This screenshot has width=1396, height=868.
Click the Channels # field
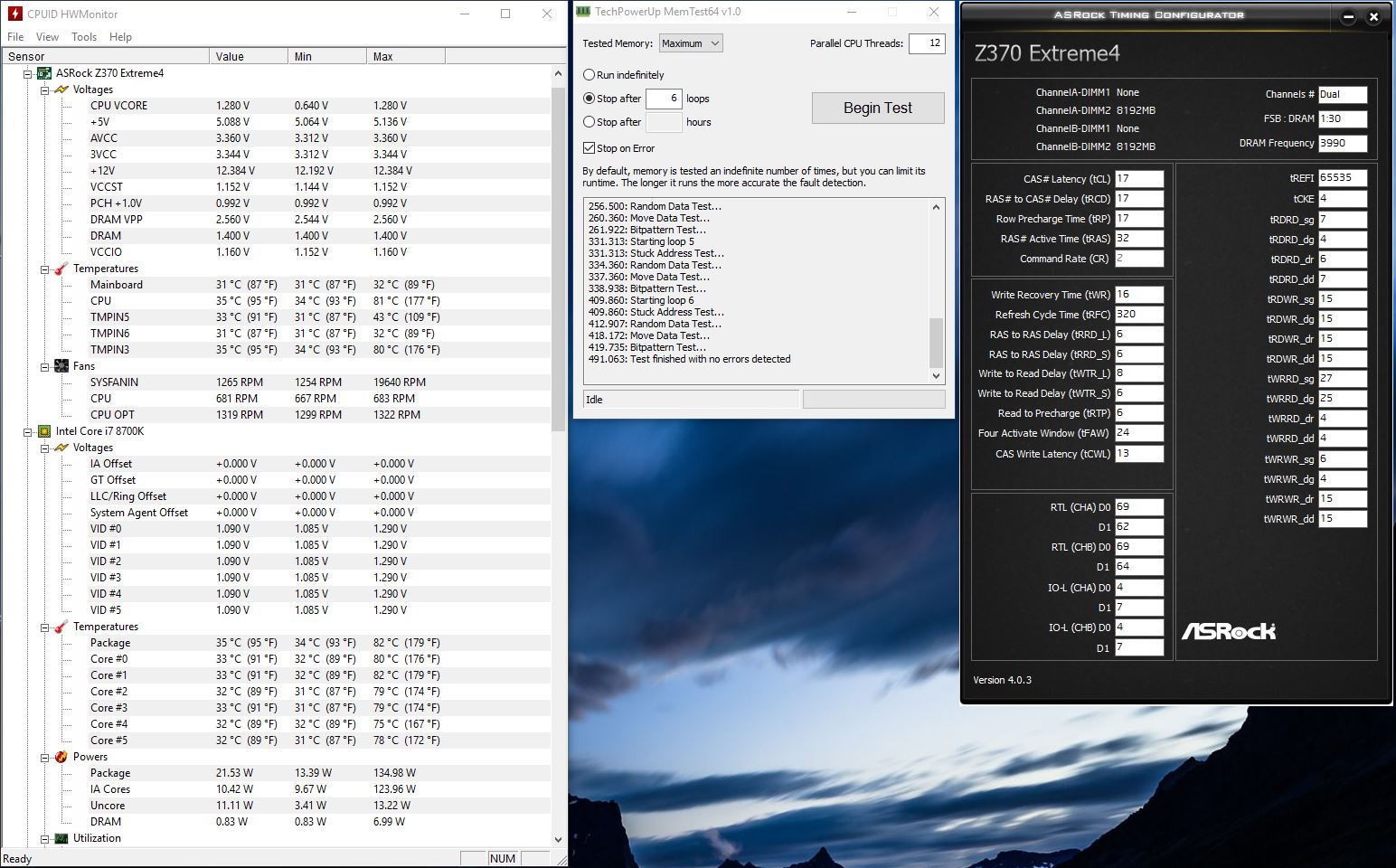1343,94
